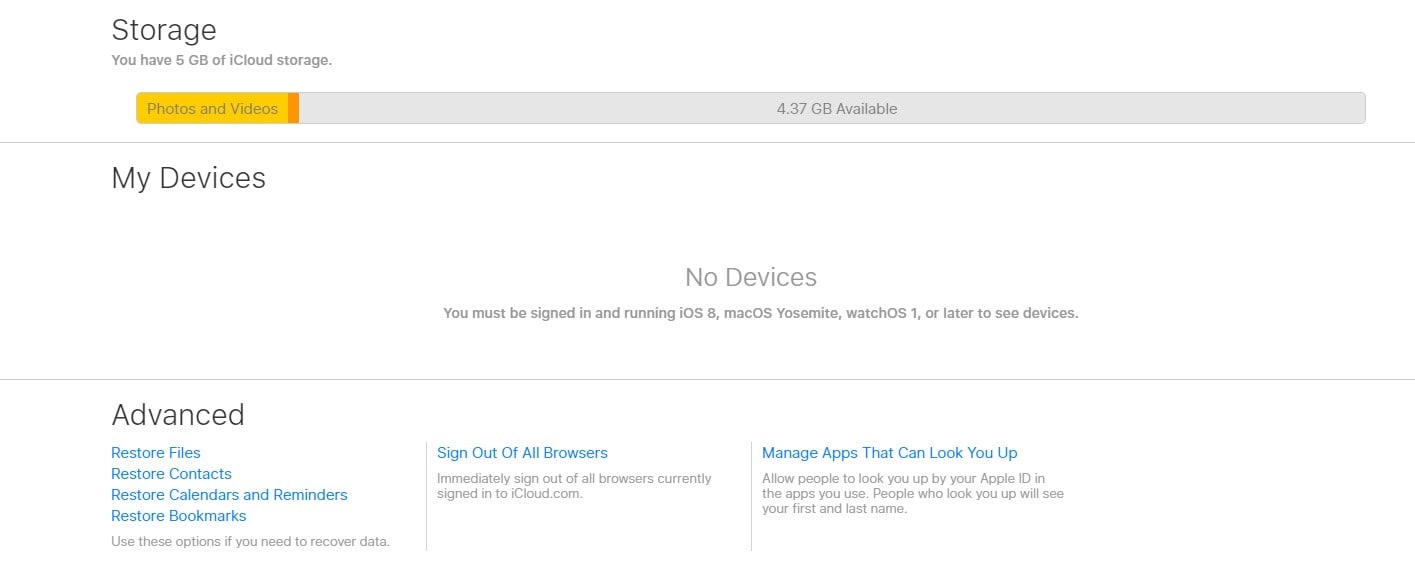Click the 4.37 GB Available bar area
This screenshot has height=579, width=1415.
832,108
